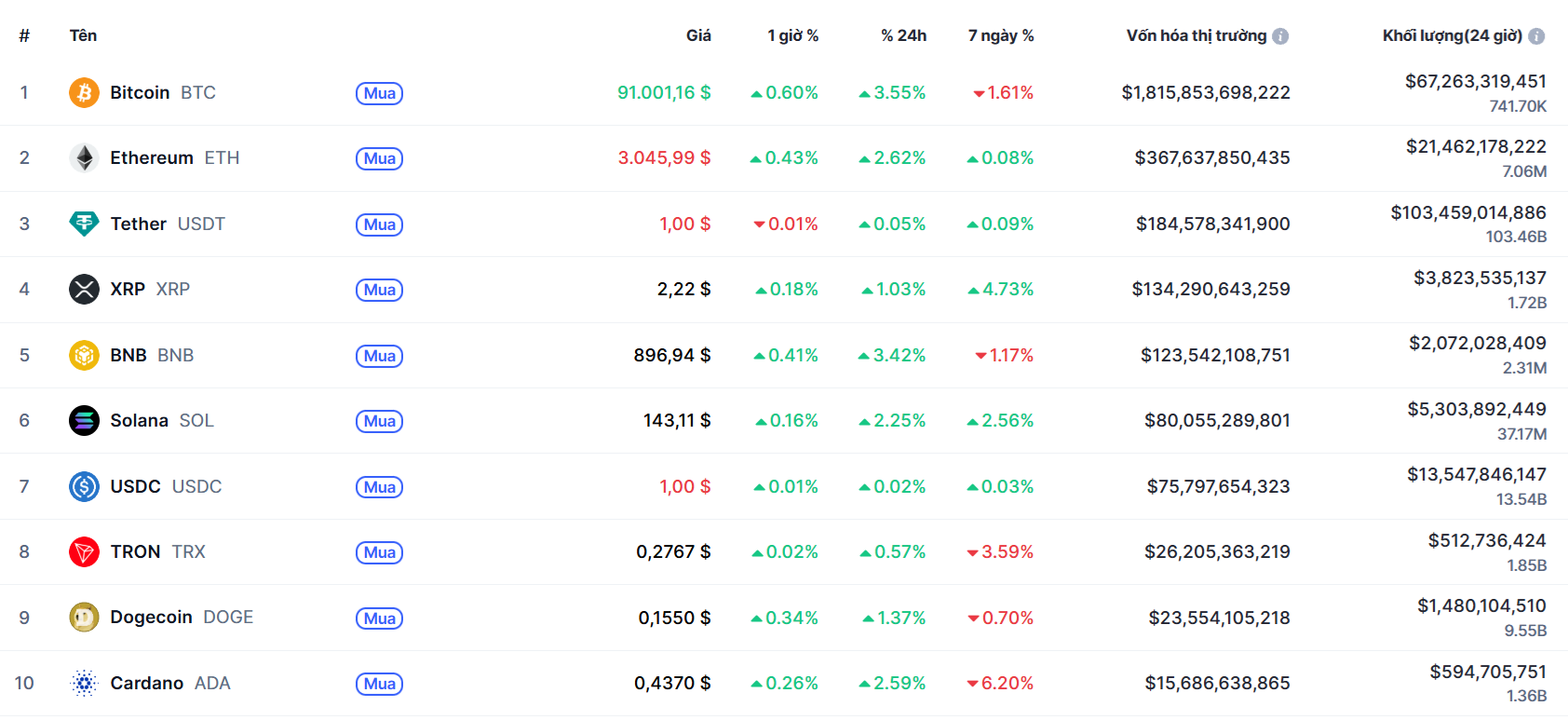The height and width of the screenshot is (720, 1568).
Task: Click the Cardano logo icon
Action: click(x=84, y=684)
